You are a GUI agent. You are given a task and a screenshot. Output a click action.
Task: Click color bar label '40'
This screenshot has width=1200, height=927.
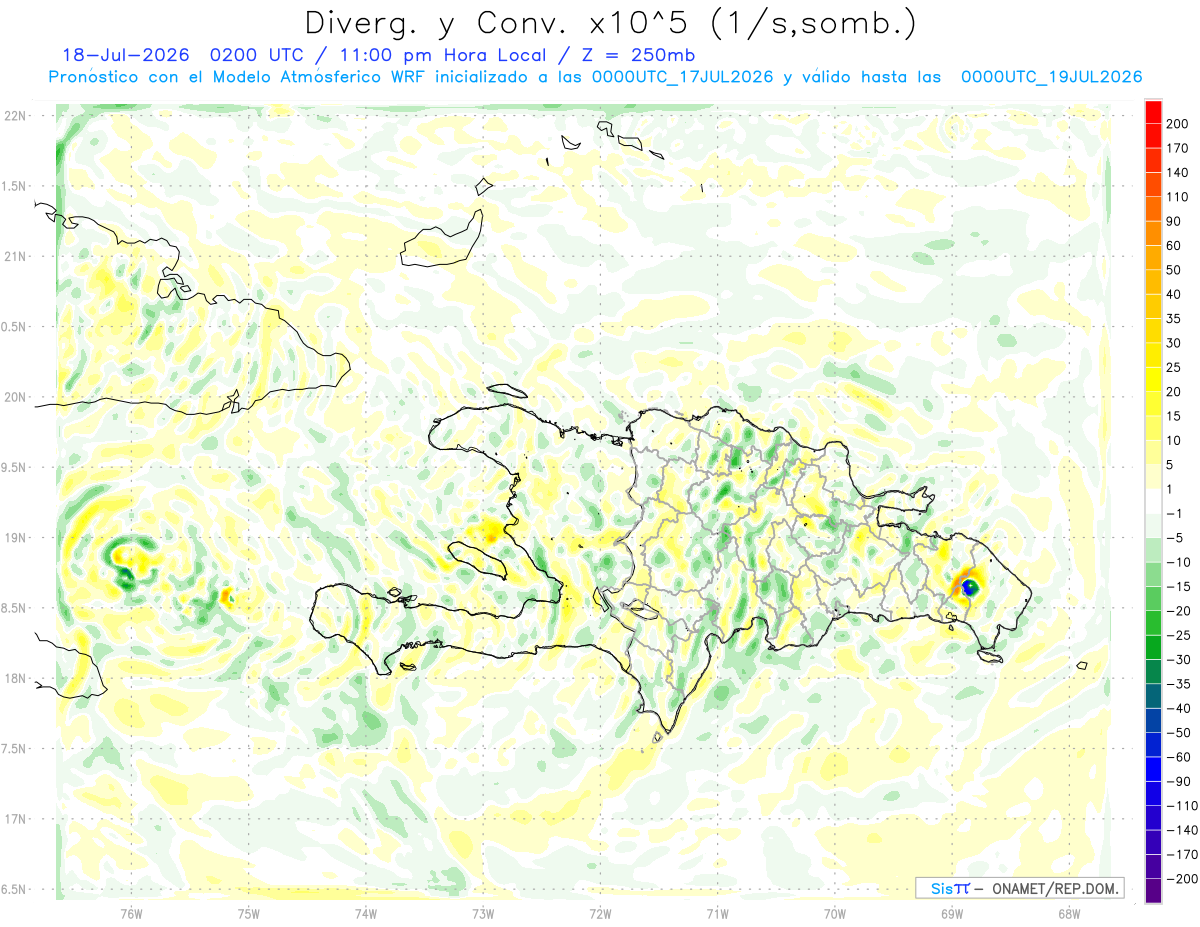point(1175,294)
